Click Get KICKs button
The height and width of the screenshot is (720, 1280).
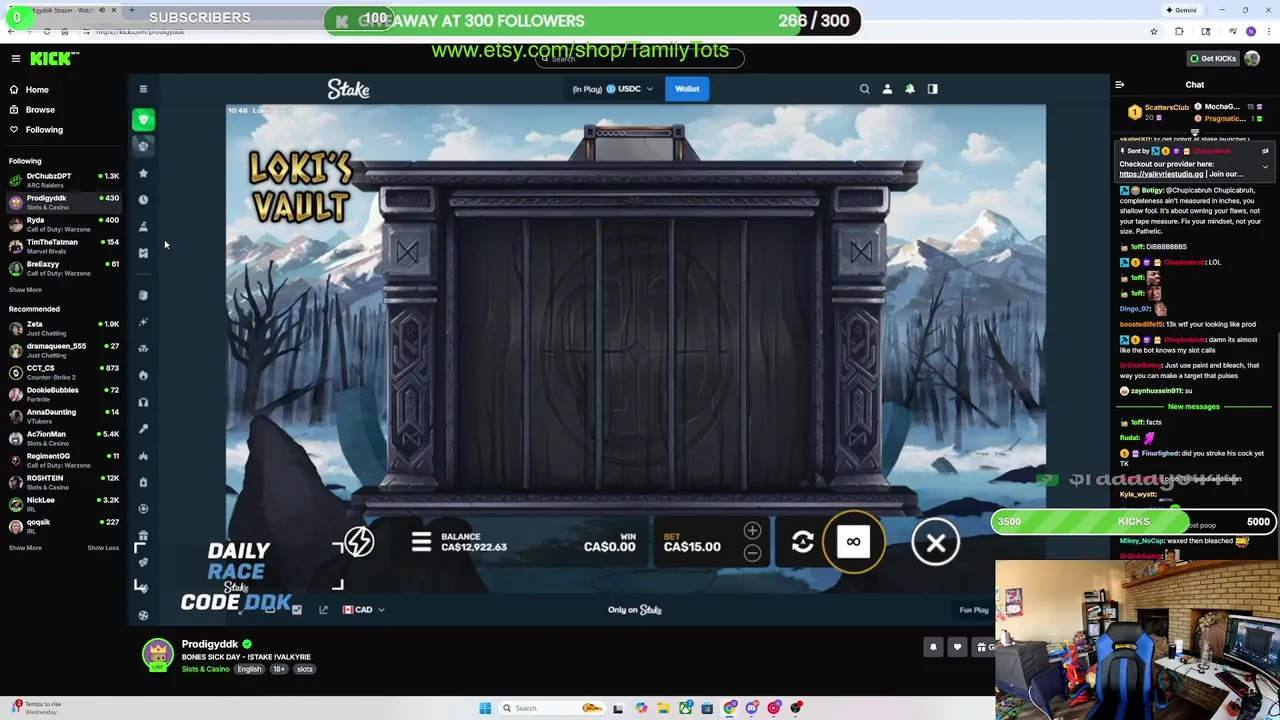point(1213,58)
